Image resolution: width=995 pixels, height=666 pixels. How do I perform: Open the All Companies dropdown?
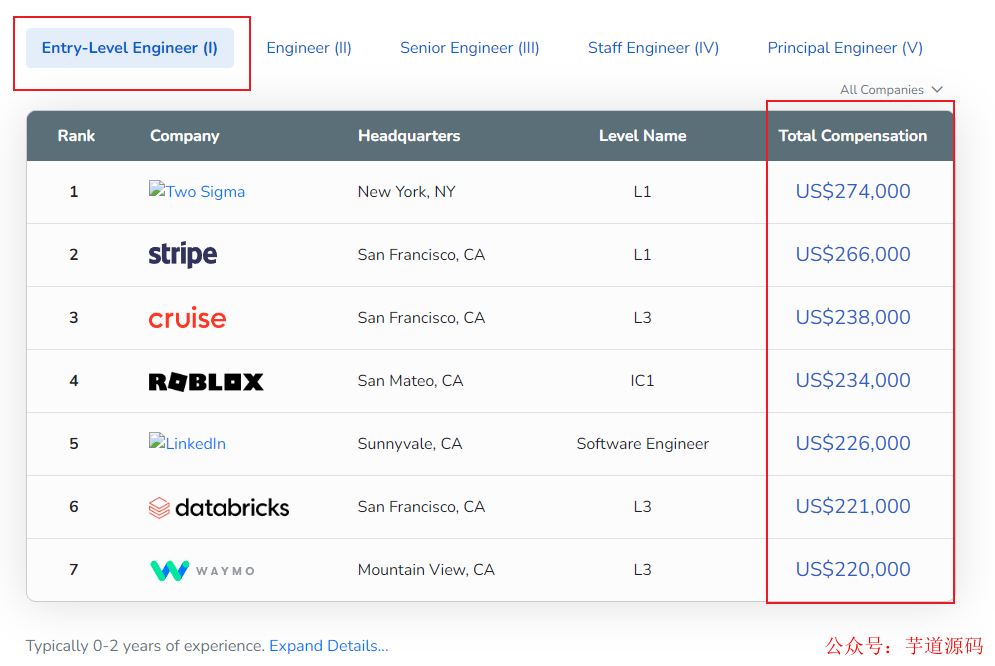pos(891,90)
